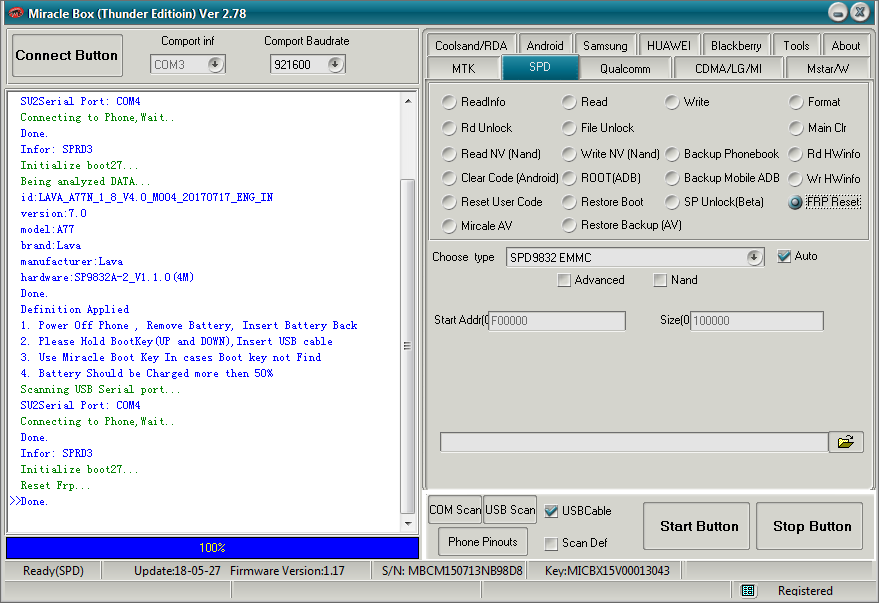Click the log panel scrollbar thumb
The width and height of the screenshot is (879, 603).
(408, 346)
